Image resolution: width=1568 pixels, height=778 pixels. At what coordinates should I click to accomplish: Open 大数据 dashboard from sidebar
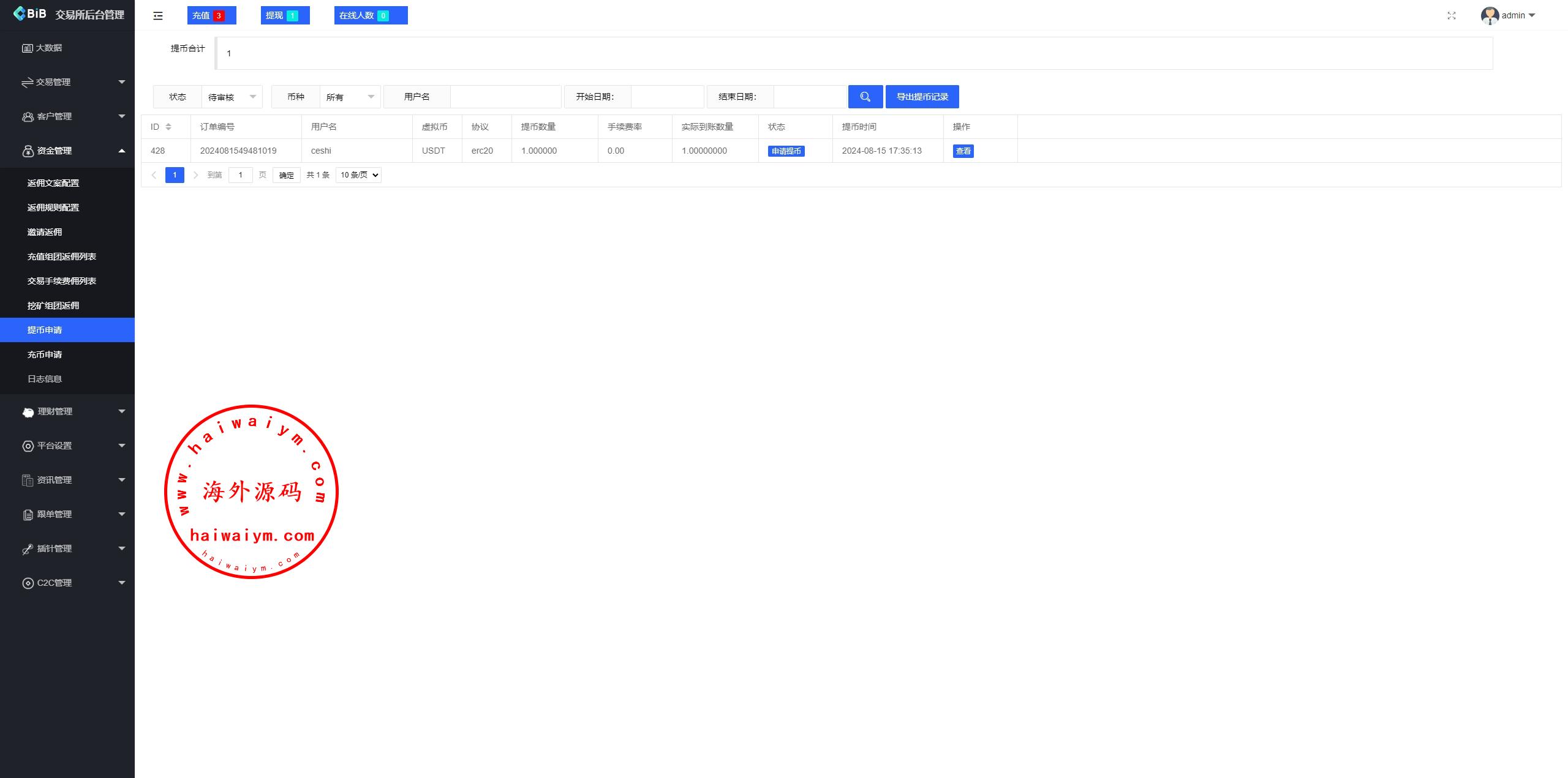(x=49, y=48)
